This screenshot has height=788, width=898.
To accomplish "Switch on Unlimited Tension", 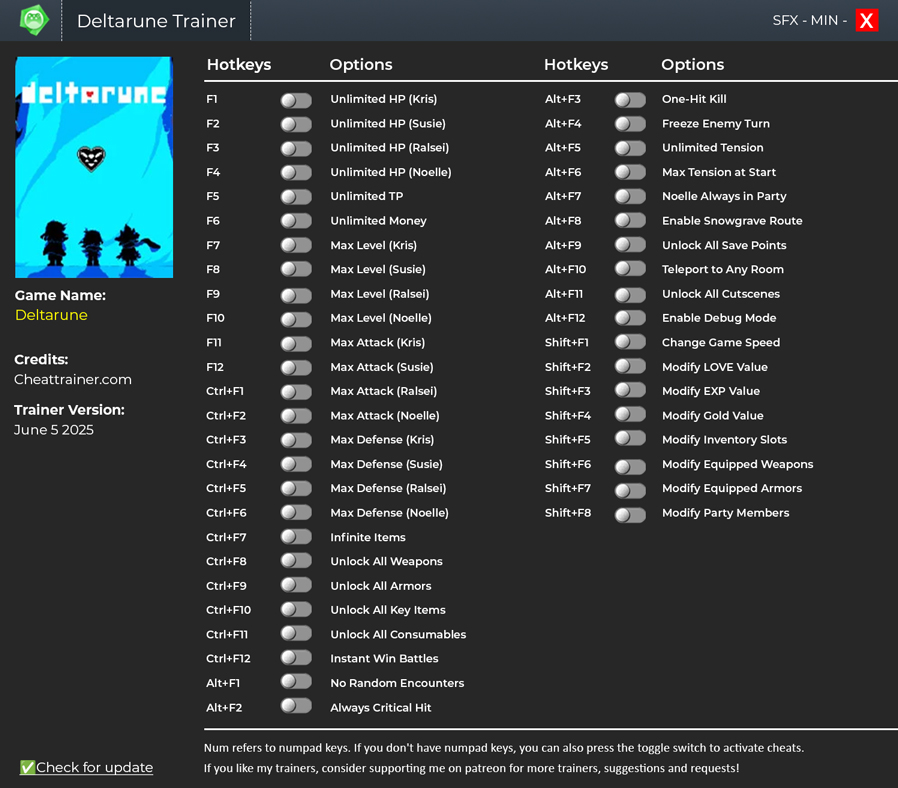I will click(630, 148).
